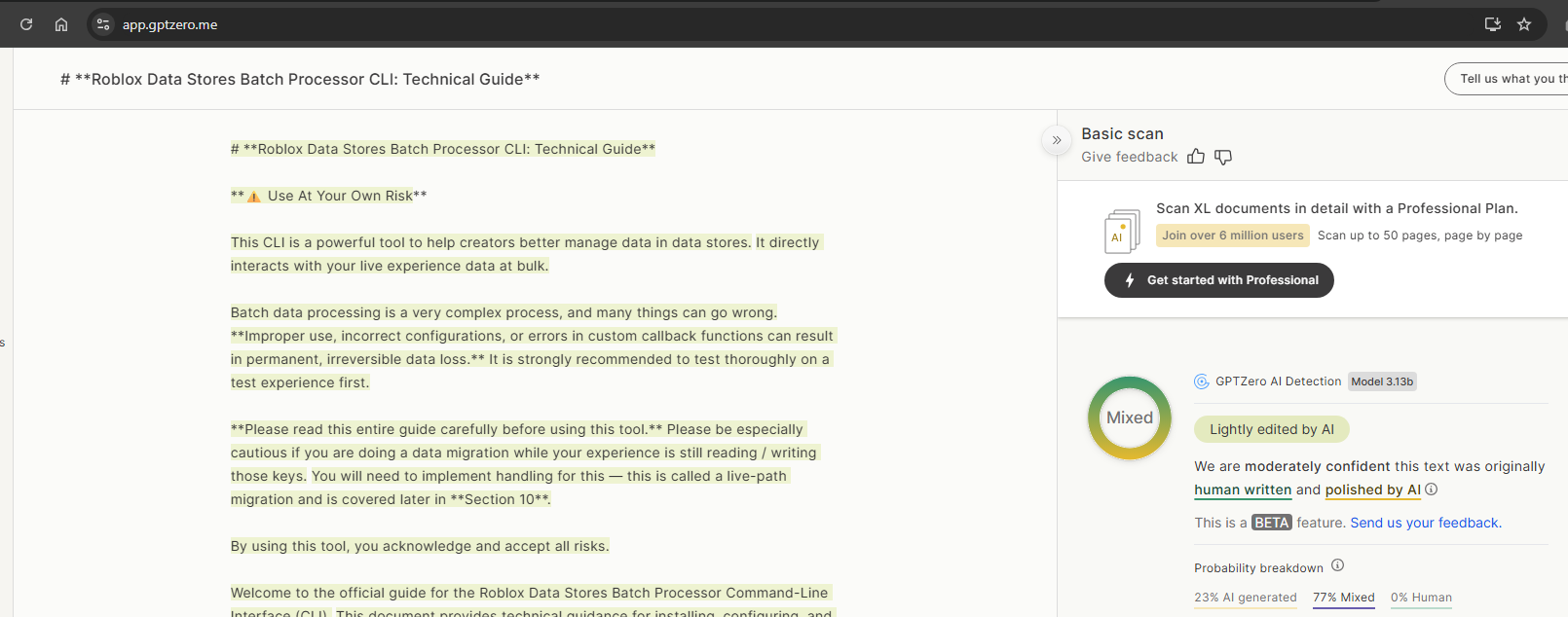Image resolution: width=1568 pixels, height=617 pixels.
Task: Reload the page with the refresh icon
Action: click(26, 24)
